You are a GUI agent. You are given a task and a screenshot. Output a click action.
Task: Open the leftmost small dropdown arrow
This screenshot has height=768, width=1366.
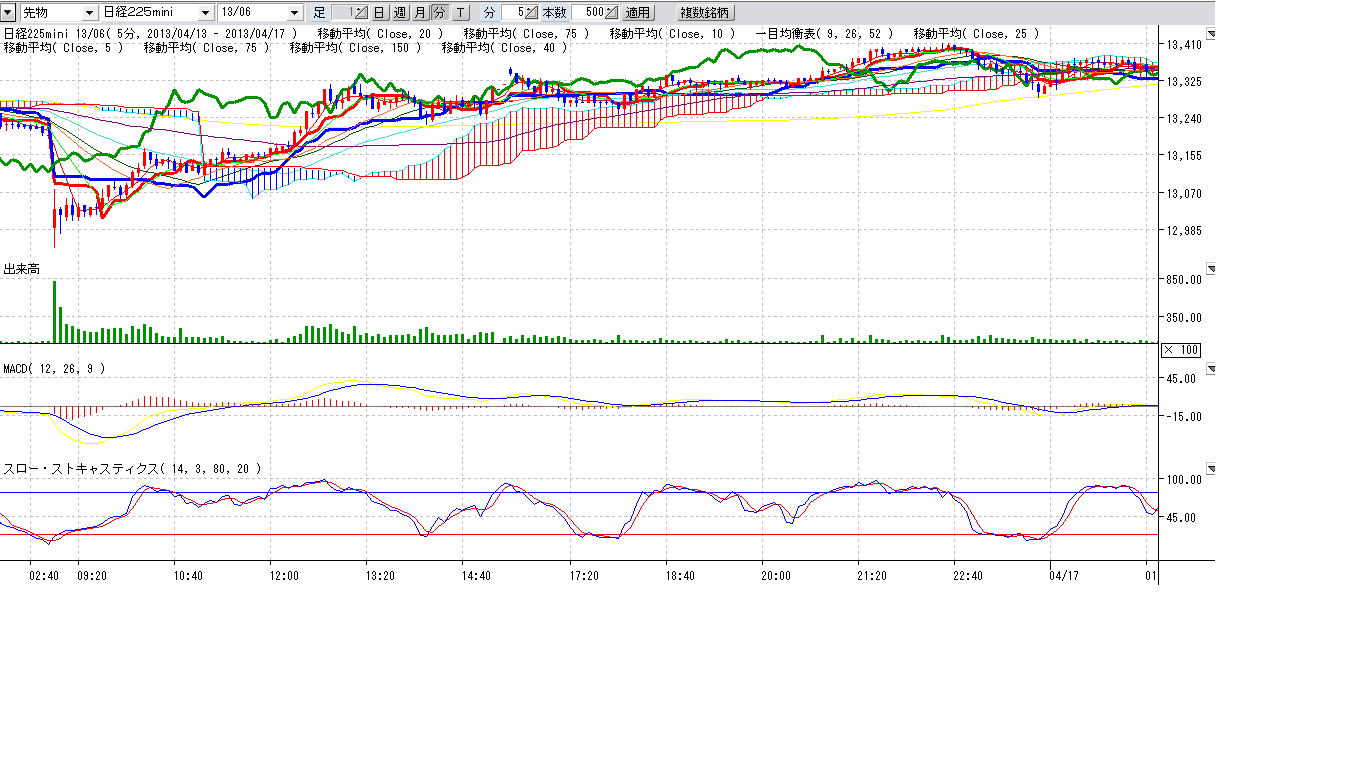point(8,13)
